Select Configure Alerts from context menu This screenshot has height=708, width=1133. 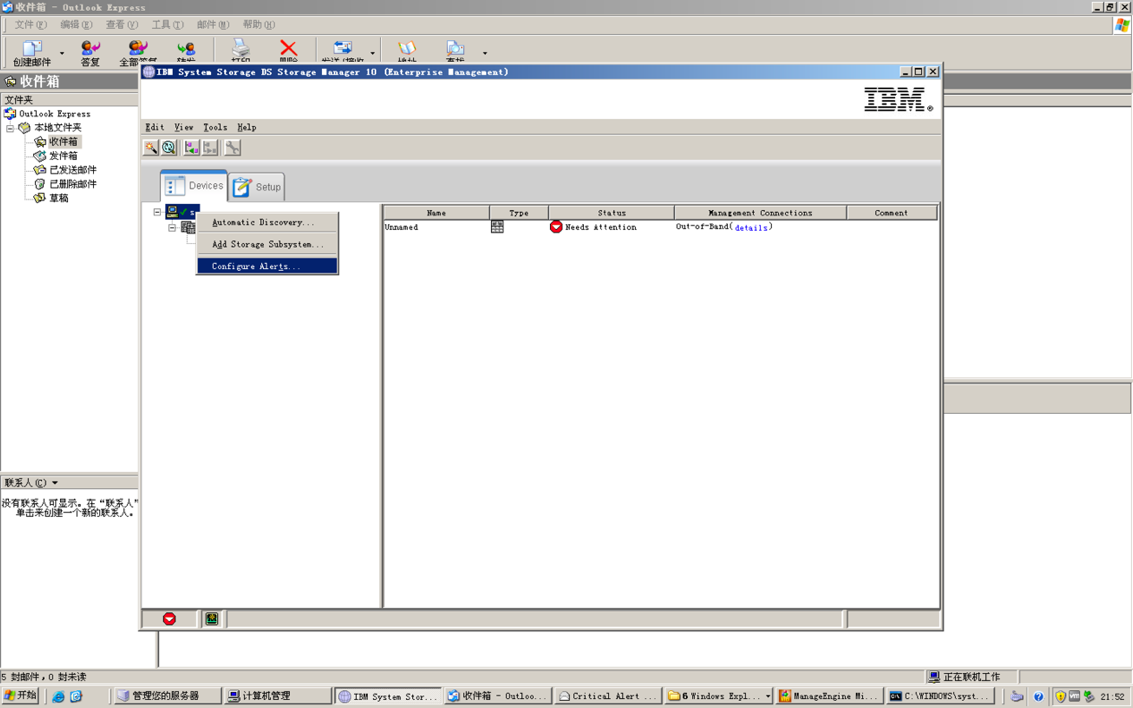point(256,266)
